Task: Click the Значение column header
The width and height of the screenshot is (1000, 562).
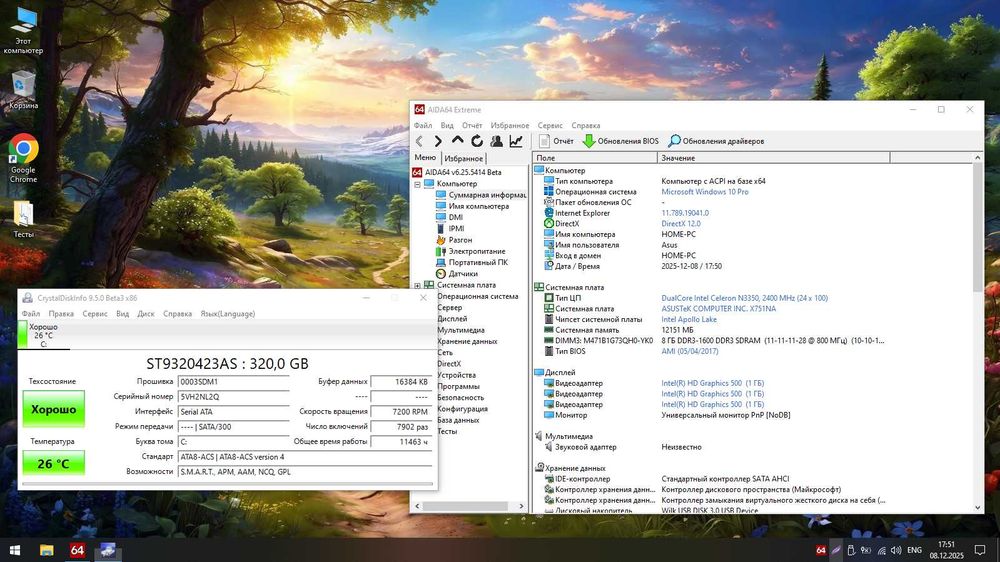Action: coord(774,158)
